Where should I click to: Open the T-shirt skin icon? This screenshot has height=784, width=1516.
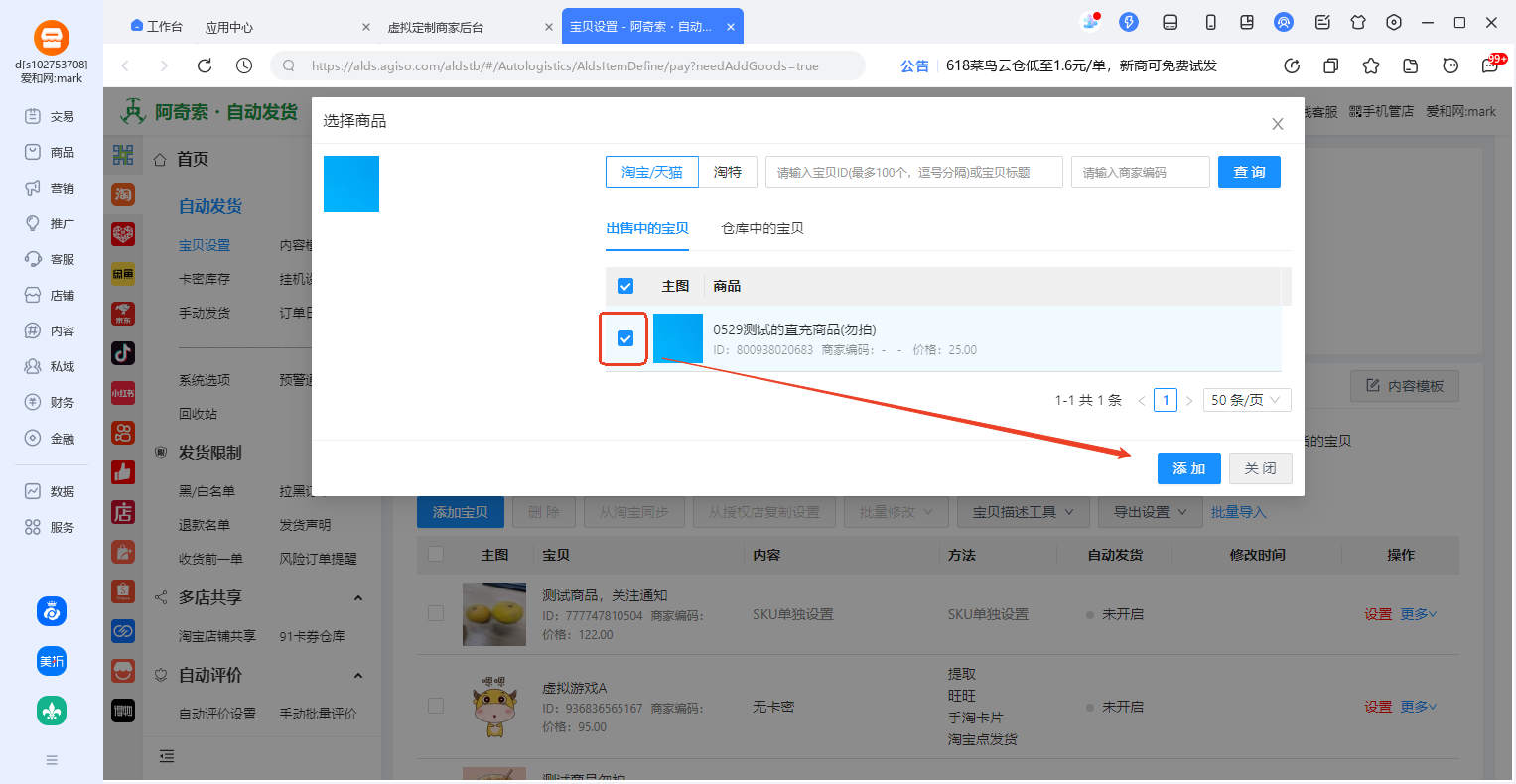tap(1358, 22)
